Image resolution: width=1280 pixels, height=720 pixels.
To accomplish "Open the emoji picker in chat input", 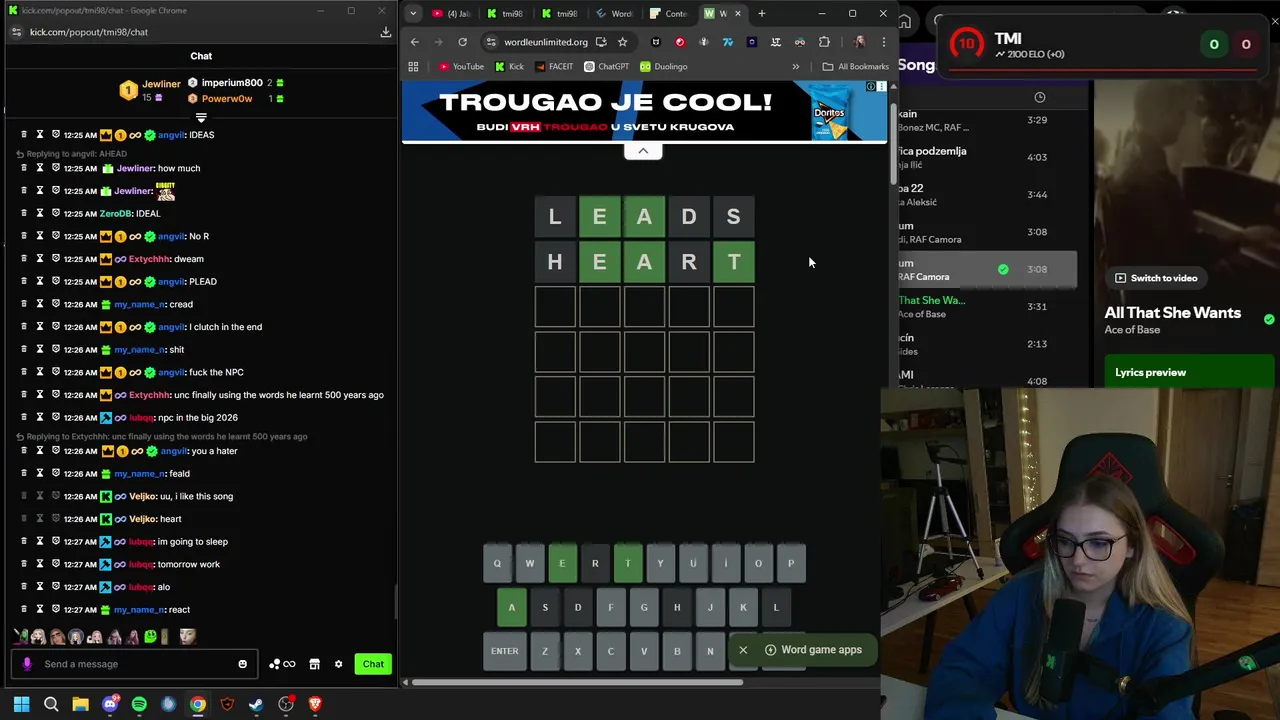I will click(x=242, y=664).
